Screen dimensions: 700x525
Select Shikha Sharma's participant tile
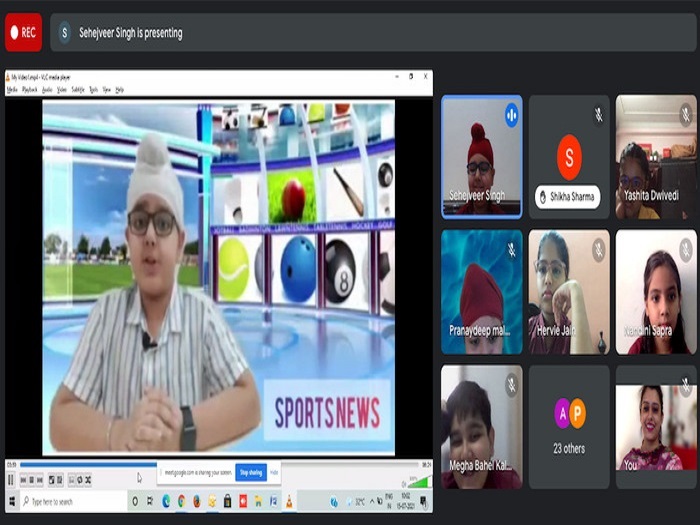click(569, 157)
